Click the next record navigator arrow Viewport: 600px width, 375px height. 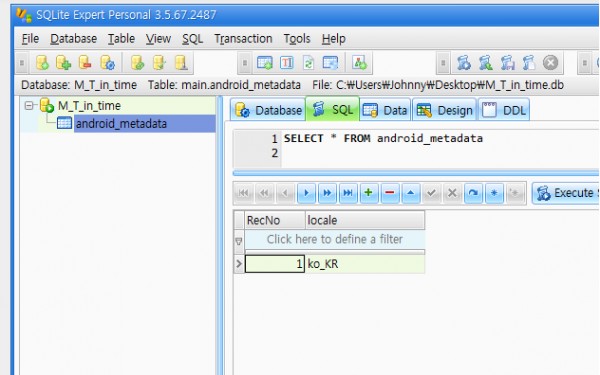(x=306, y=193)
